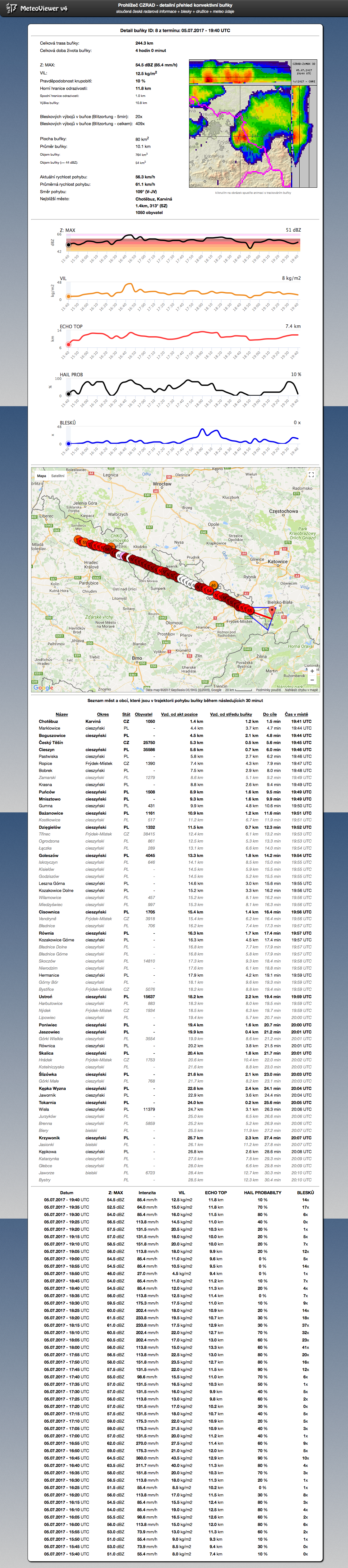Select the Goleszów town row
Image resolution: width=348 pixels, height=1568 pixels.
175,855
